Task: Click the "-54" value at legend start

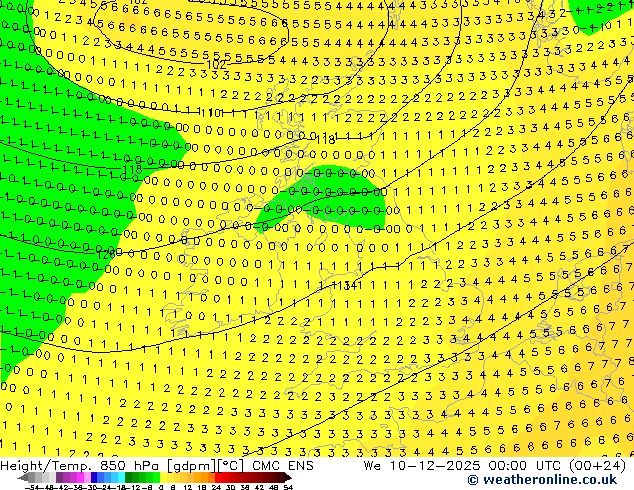Action: pos(33,487)
